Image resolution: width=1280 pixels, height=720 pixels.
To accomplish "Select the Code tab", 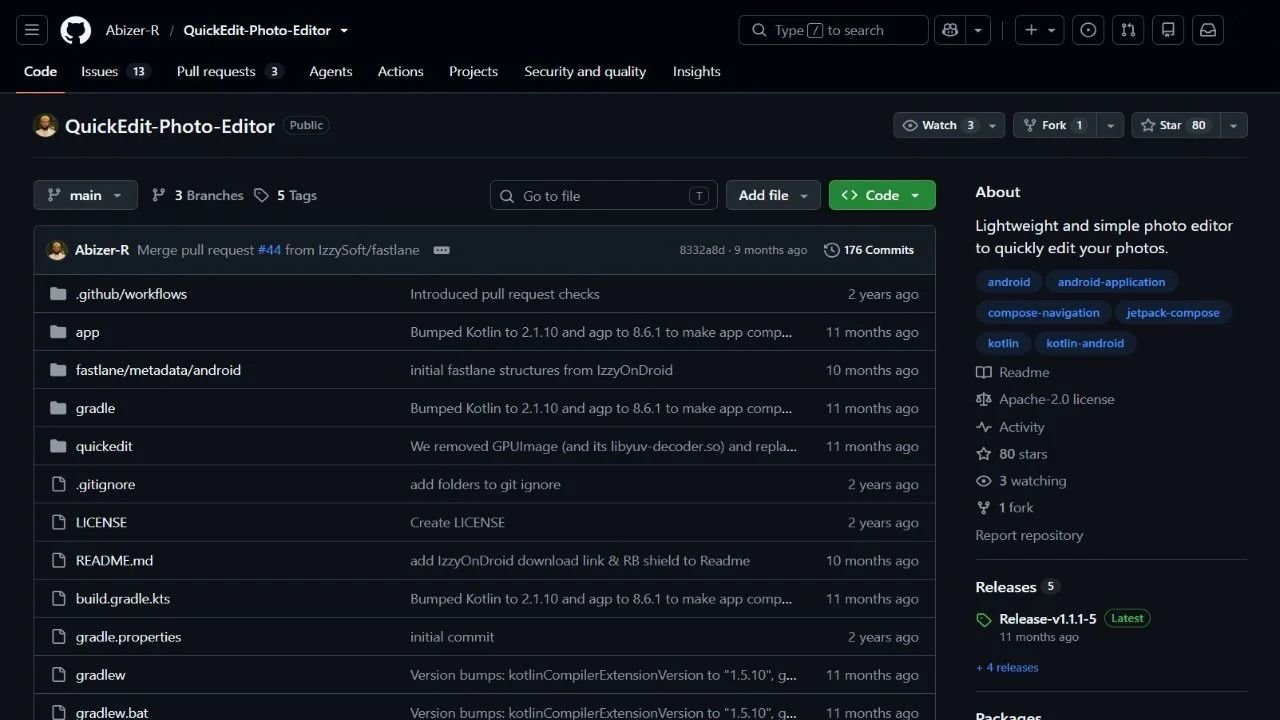I will tap(40, 71).
